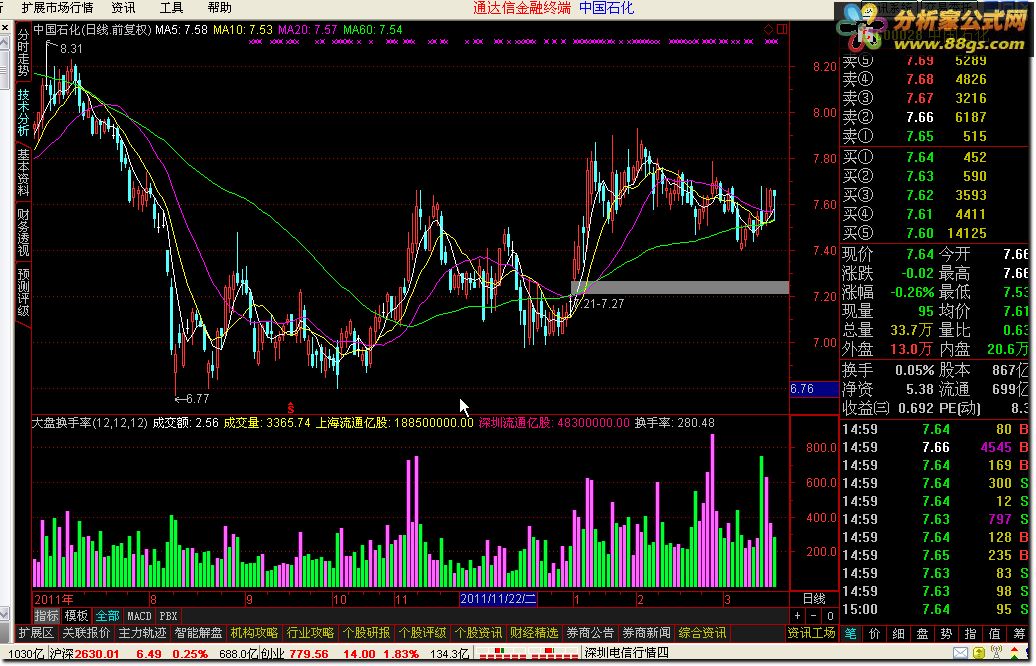The width and height of the screenshot is (1036, 666).
Task: Open the 扩展市场行情 menu
Action: click(57, 8)
